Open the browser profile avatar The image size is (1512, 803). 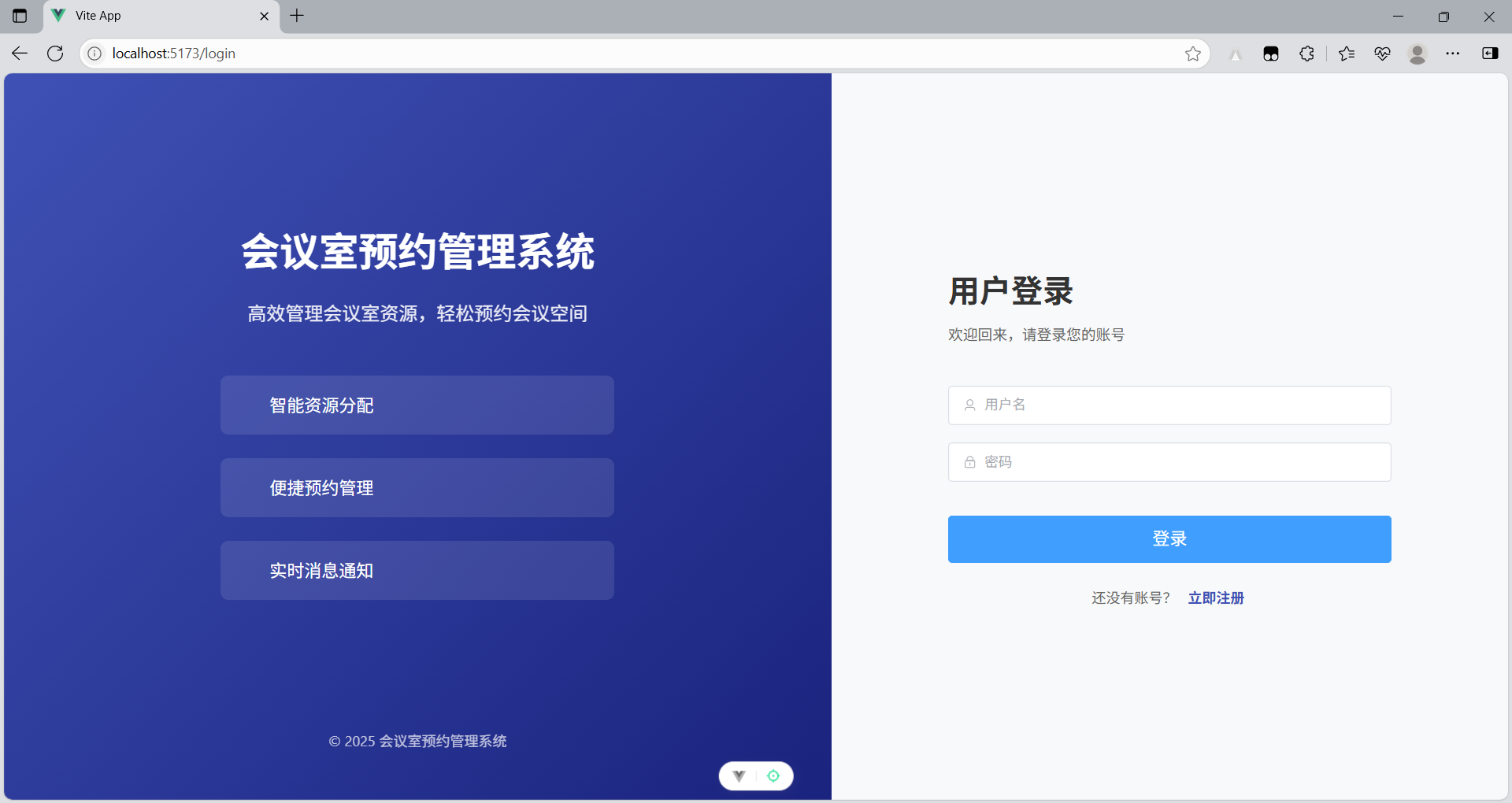pyautogui.click(x=1417, y=54)
